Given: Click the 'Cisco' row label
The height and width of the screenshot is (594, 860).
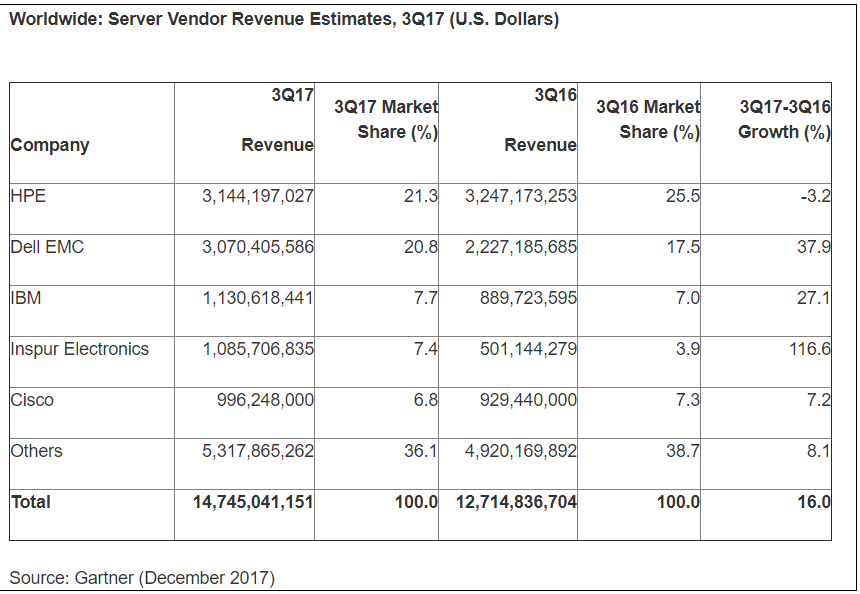Looking at the screenshot, I should click(32, 400).
